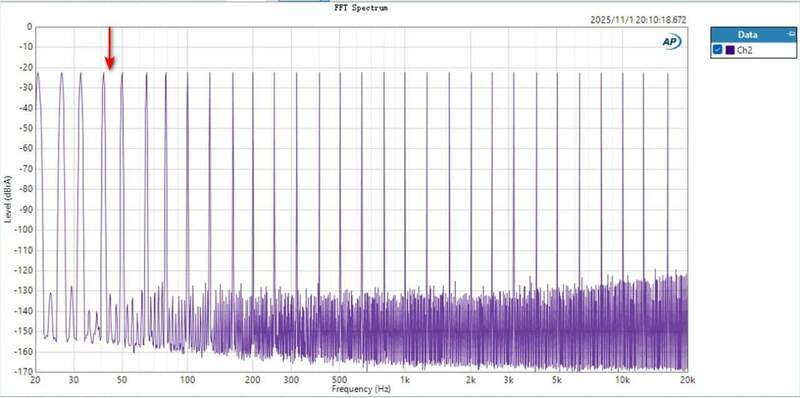Screen dimensions: 800x398
Task: Click the Frequency (Hz) axis title
Action: point(361,389)
